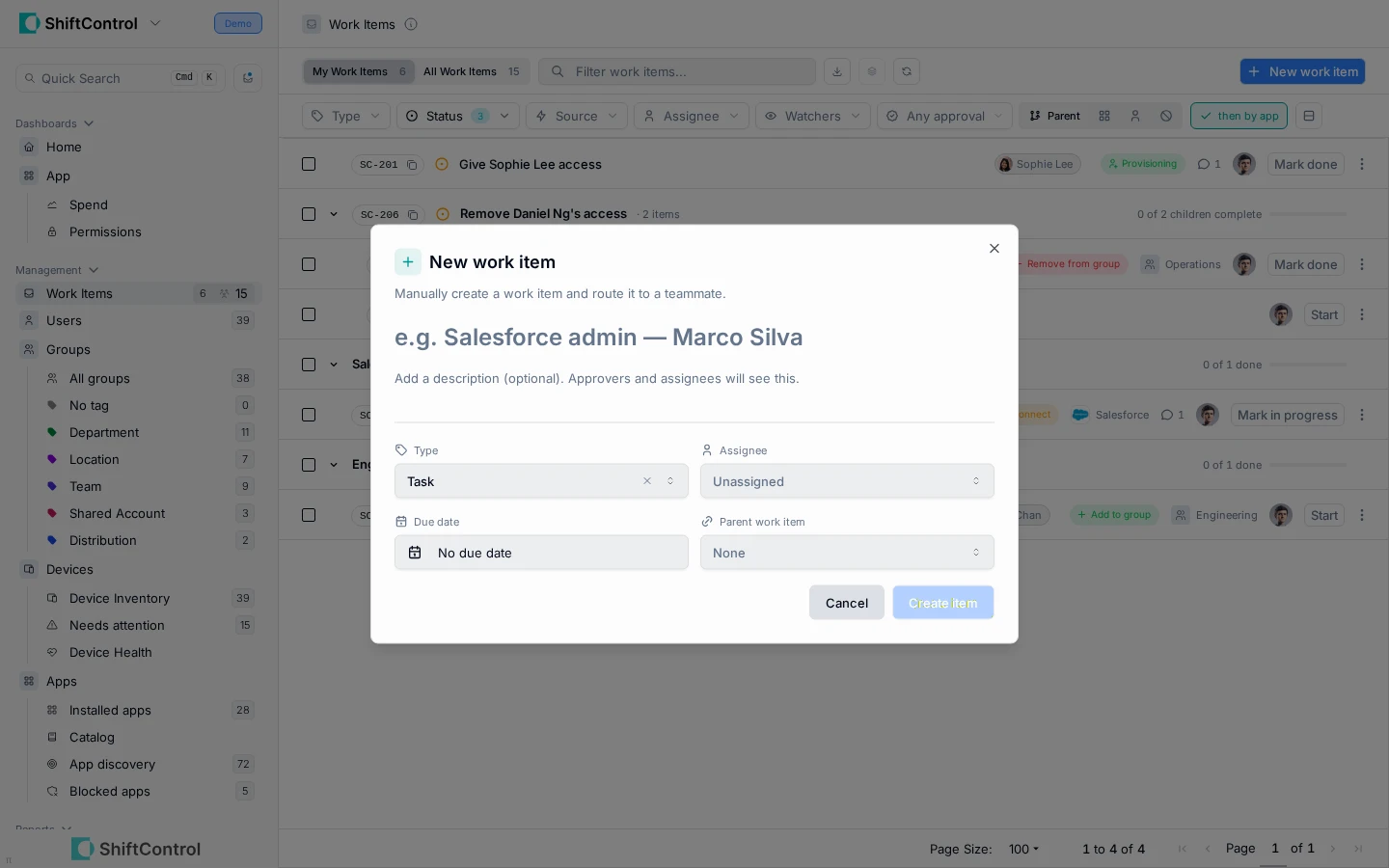Close the New work item dialog
This screenshot has width=1389, height=868.
(x=994, y=249)
